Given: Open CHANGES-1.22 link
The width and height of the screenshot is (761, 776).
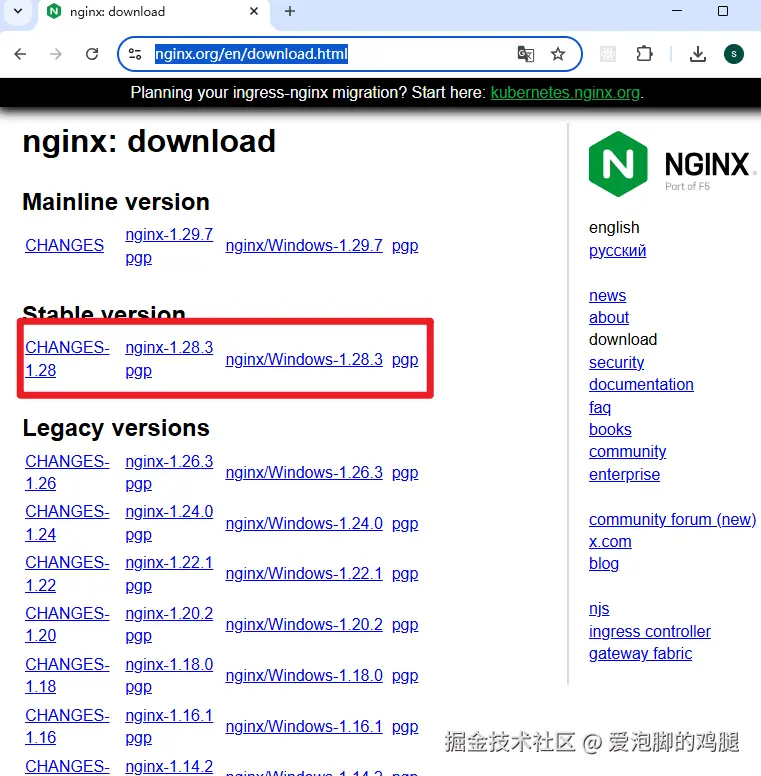Looking at the screenshot, I should coord(67,574).
